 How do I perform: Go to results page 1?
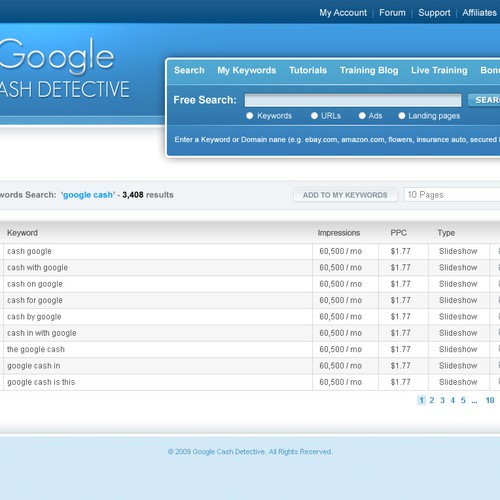tap(421, 400)
